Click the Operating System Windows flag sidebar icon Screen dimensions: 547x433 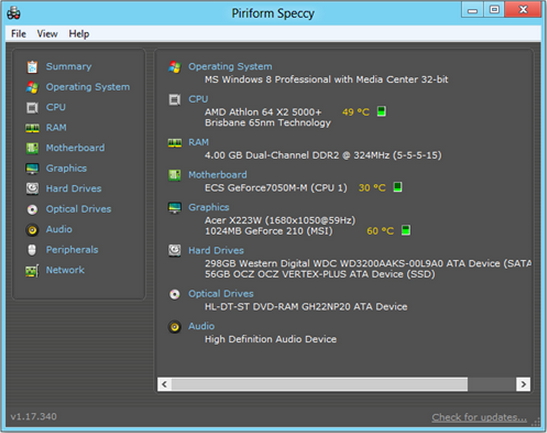[32, 87]
